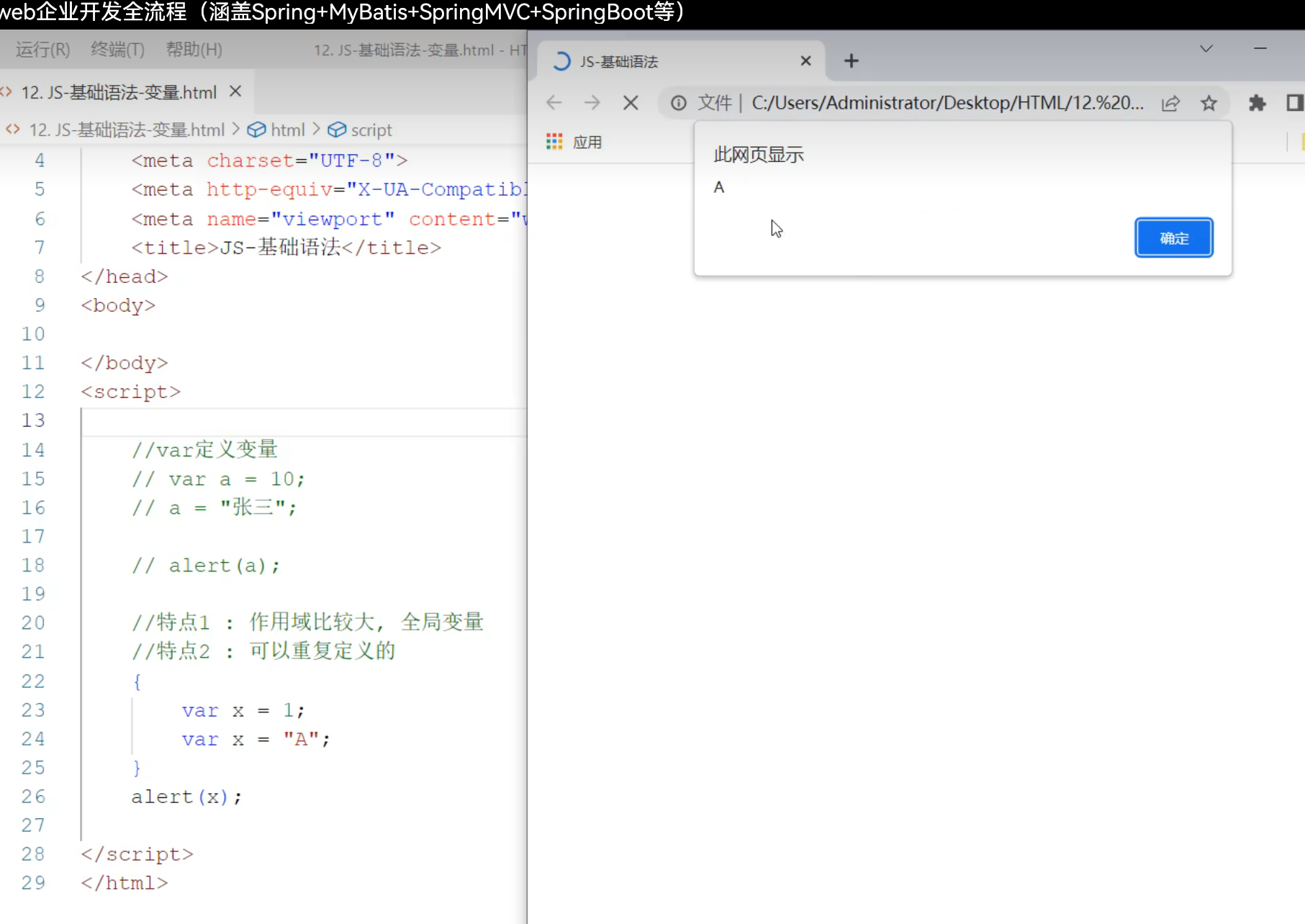The height and width of the screenshot is (924, 1305).
Task: Click the <body> opening tag
Action: click(x=118, y=305)
